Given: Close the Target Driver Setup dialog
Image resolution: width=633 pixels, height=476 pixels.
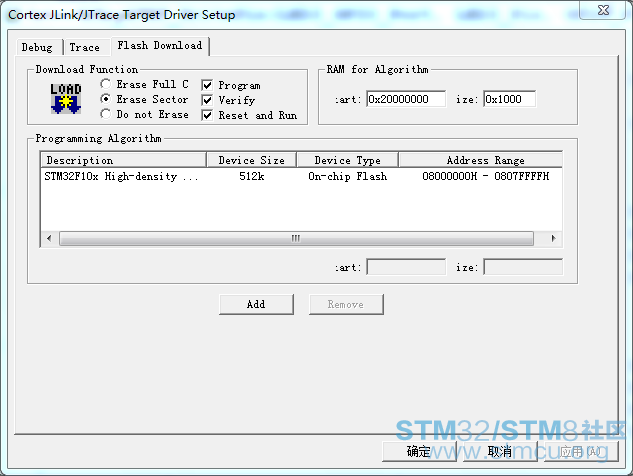Looking at the screenshot, I should 603,10.
